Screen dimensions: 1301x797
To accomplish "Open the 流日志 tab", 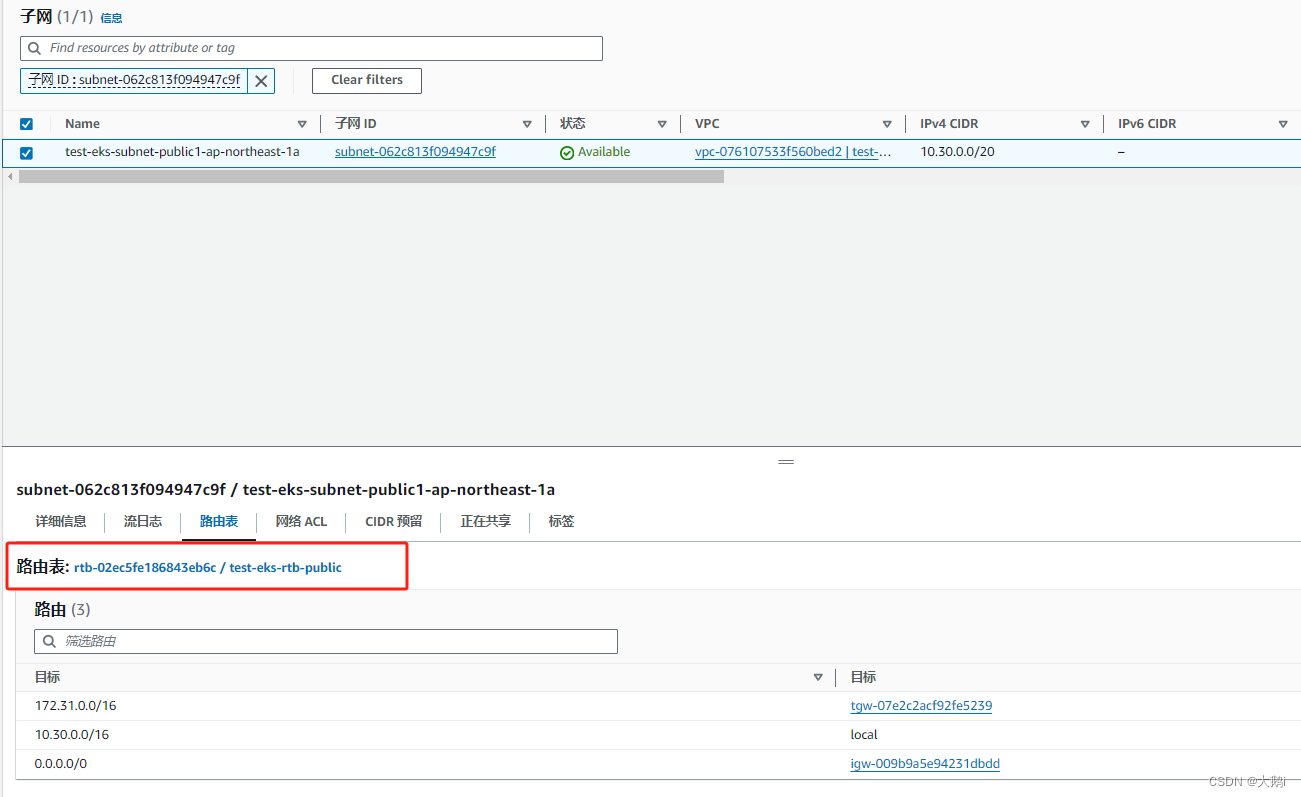I will 143,521.
